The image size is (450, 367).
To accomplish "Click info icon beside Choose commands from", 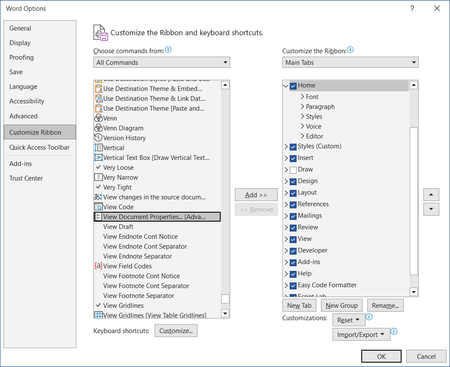I will [x=169, y=50].
